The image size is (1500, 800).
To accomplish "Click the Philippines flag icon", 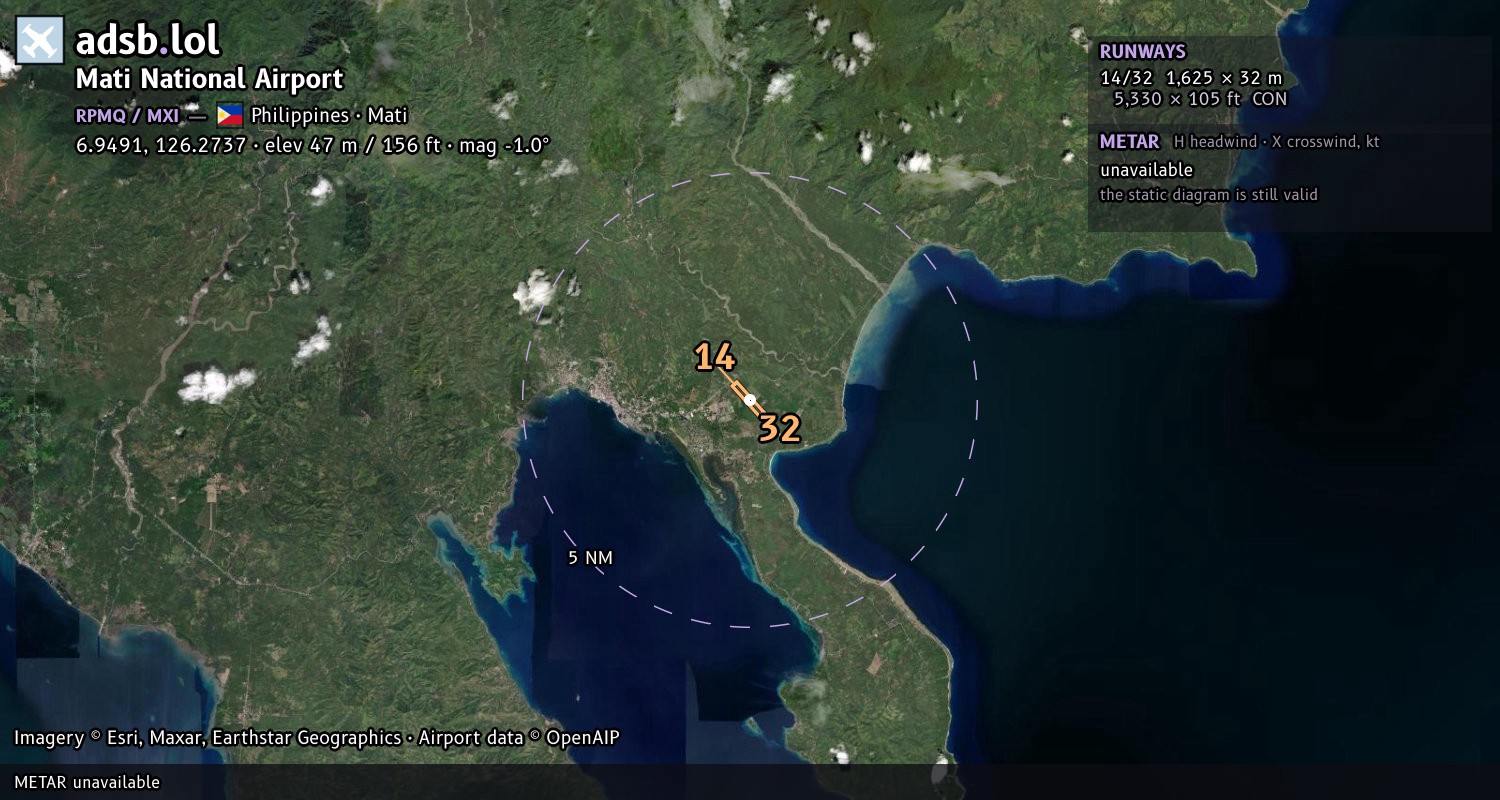I will pyautogui.click(x=230, y=115).
